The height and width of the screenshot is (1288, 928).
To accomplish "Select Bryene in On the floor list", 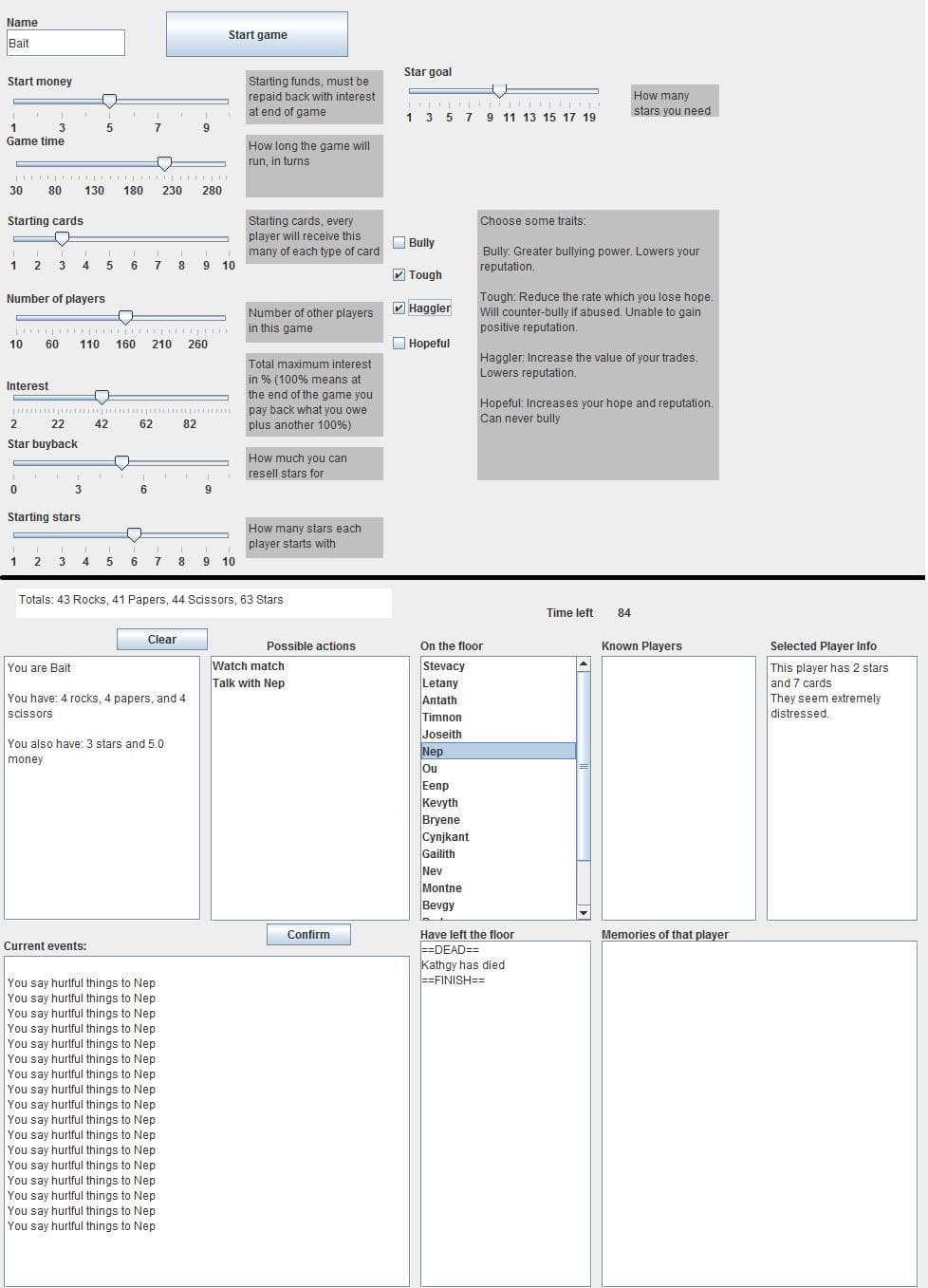I will click(x=498, y=820).
